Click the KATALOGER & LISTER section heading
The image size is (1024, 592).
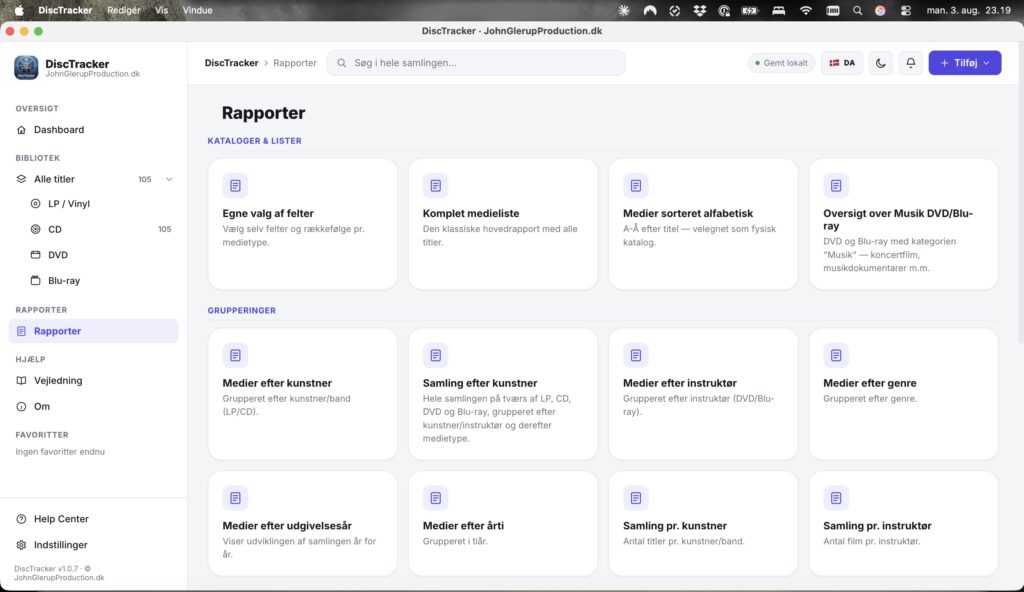coord(255,141)
